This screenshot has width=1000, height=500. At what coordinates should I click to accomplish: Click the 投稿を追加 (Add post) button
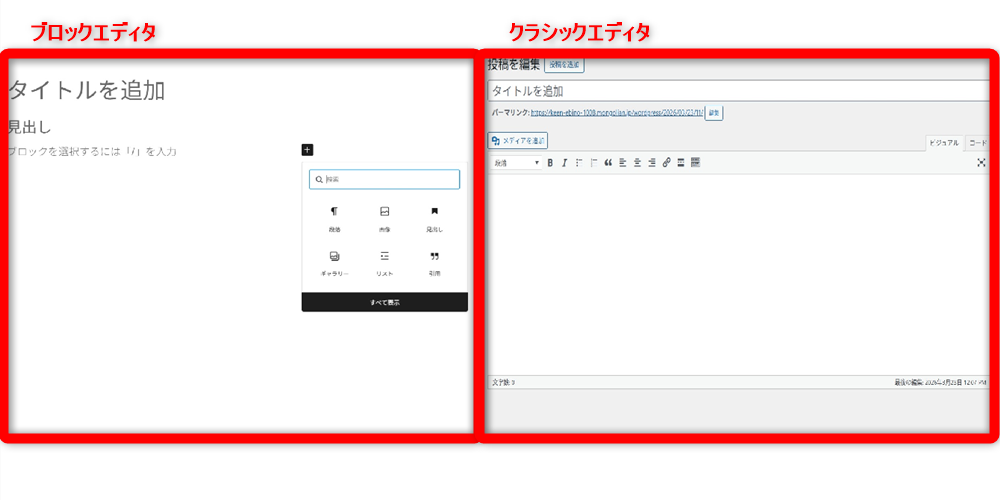[x=564, y=64]
